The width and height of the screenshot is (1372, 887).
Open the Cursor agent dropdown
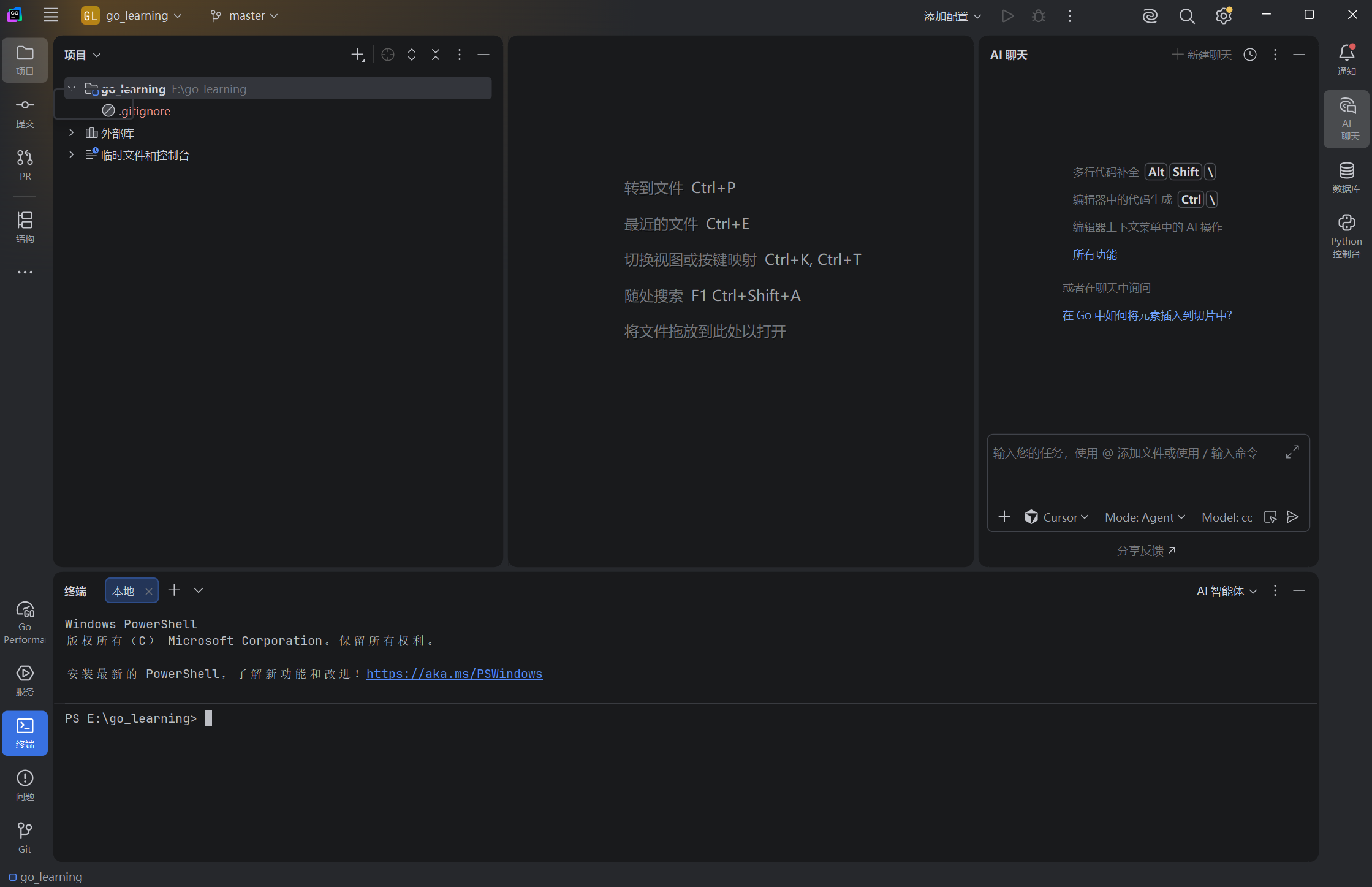[1056, 517]
